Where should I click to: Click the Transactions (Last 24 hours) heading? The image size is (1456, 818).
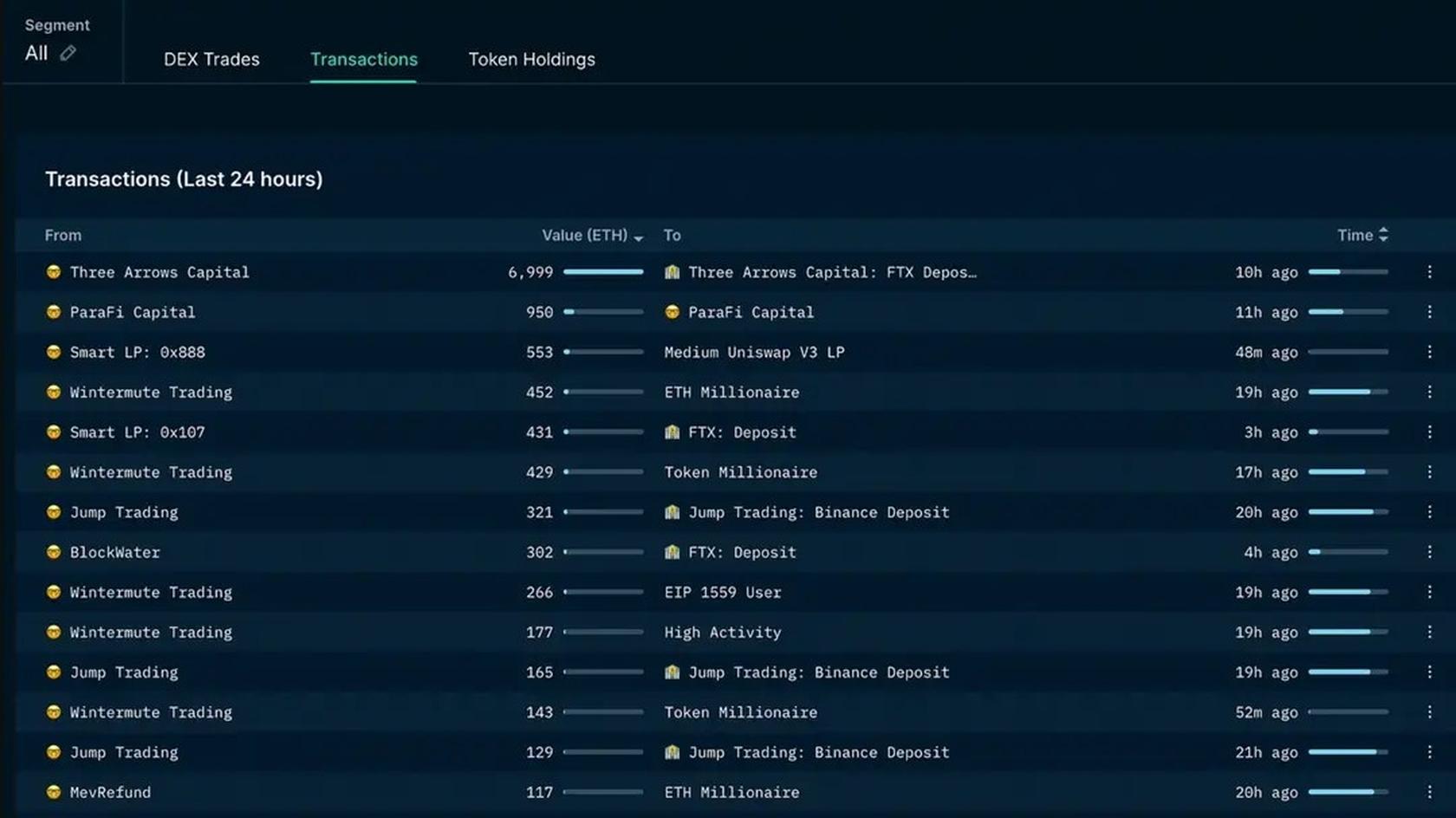point(184,179)
